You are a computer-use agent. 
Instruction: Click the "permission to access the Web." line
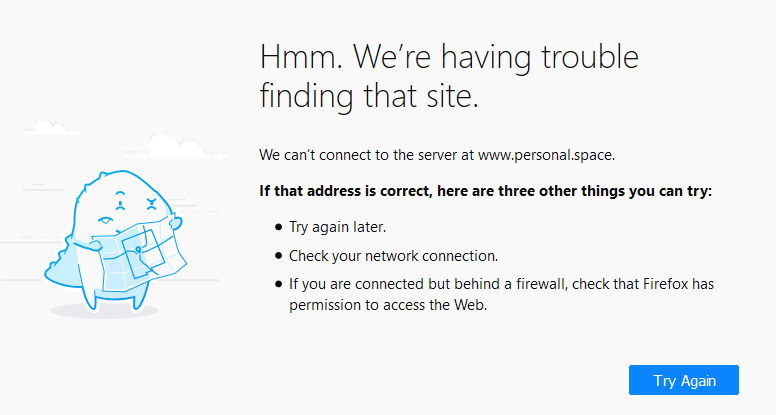pos(388,306)
